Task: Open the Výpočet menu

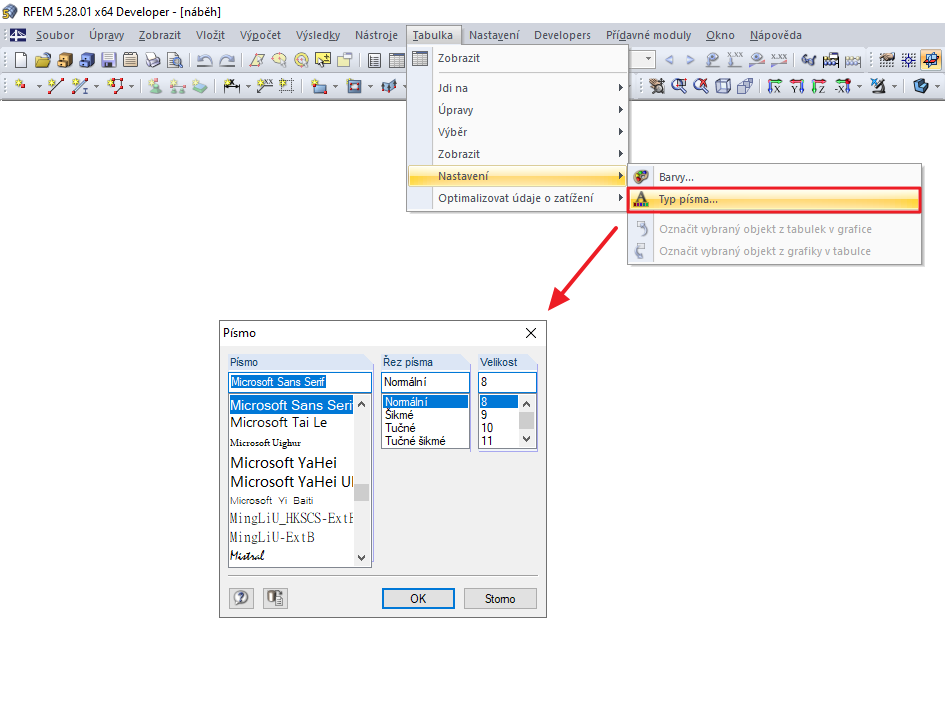Action: (260, 35)
